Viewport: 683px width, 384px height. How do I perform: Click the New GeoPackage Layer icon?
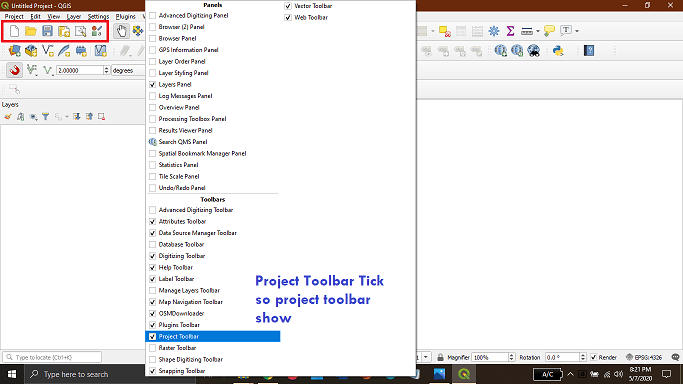(x=31, y=51)
